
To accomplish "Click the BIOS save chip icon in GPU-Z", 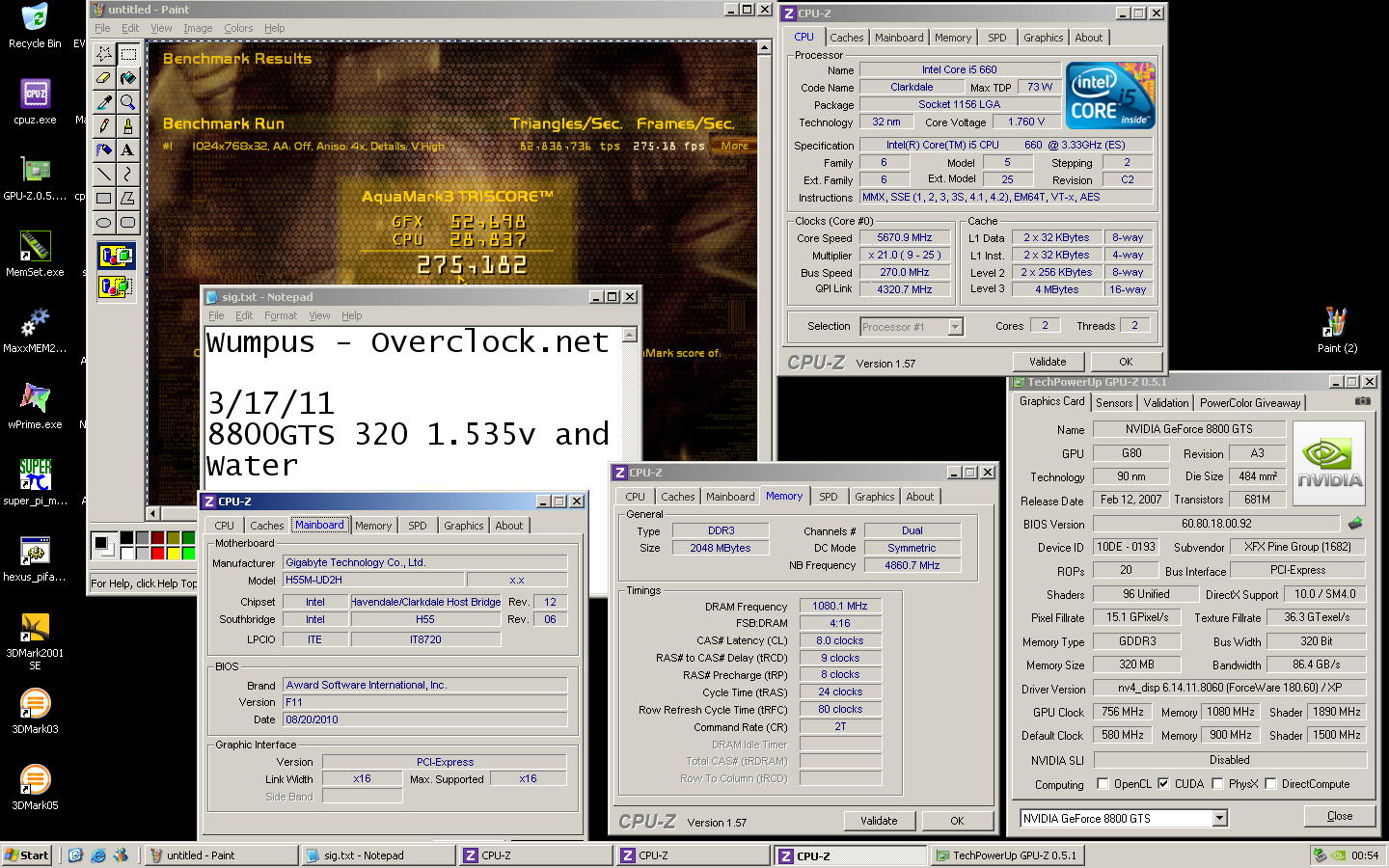I will pos(1355,524).
